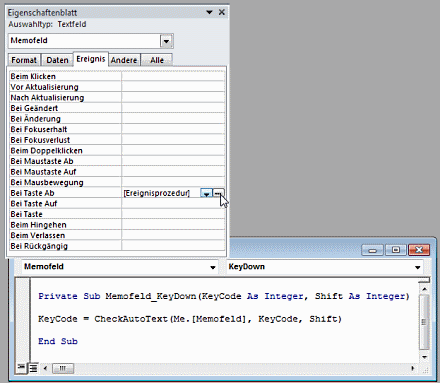Viewport: 440px width, 383px height.
Task: Click the [Ereignisprozedur] value field
Action: (161, 193)
